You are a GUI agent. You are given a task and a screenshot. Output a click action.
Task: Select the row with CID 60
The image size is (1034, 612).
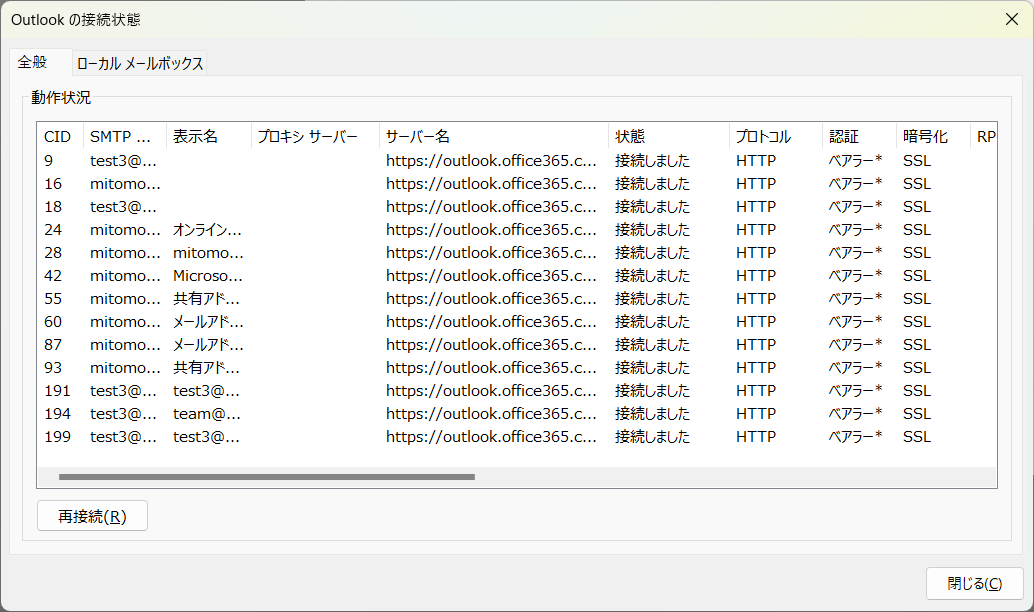click(x=517, y=322)
